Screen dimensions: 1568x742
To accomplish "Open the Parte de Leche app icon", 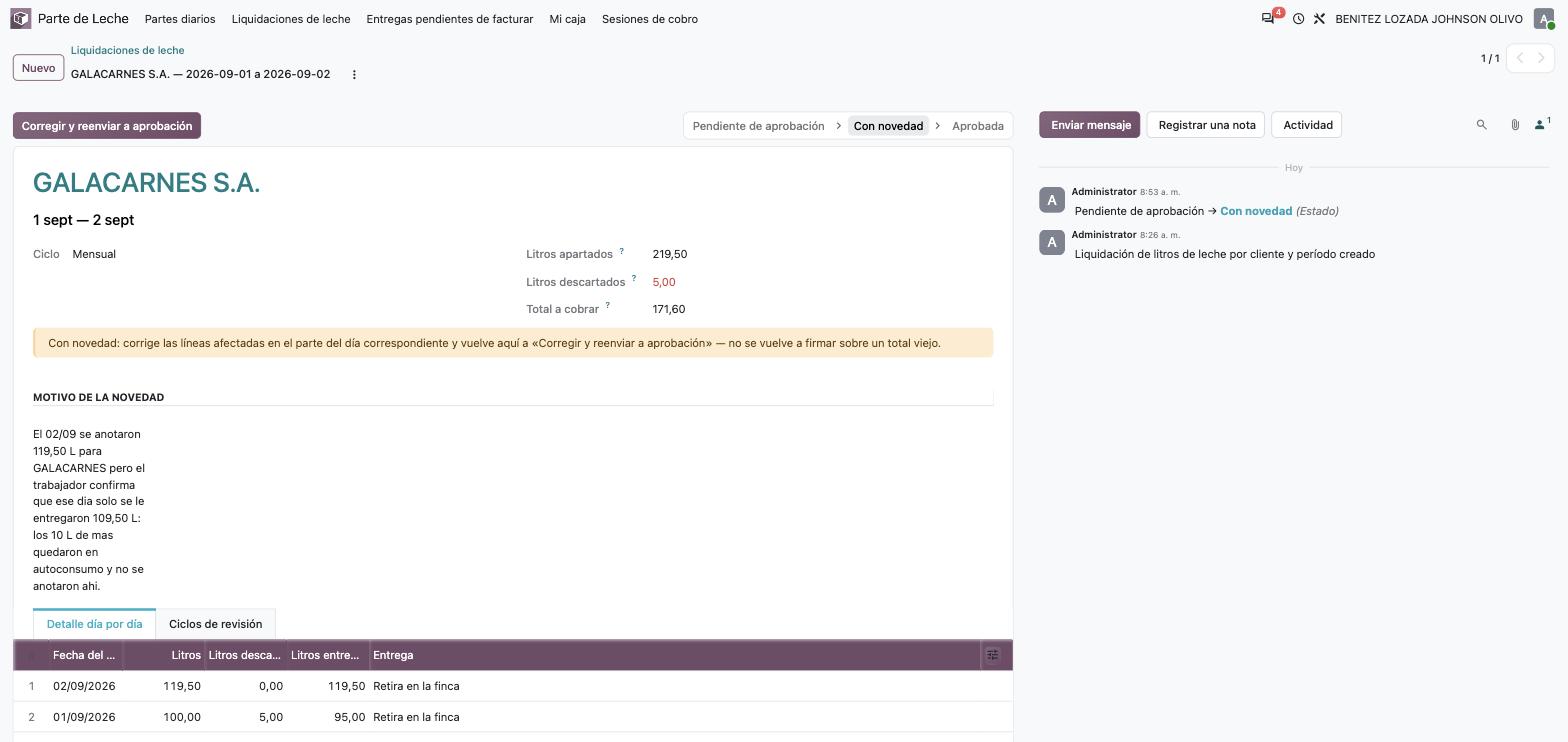I will 20,19.
